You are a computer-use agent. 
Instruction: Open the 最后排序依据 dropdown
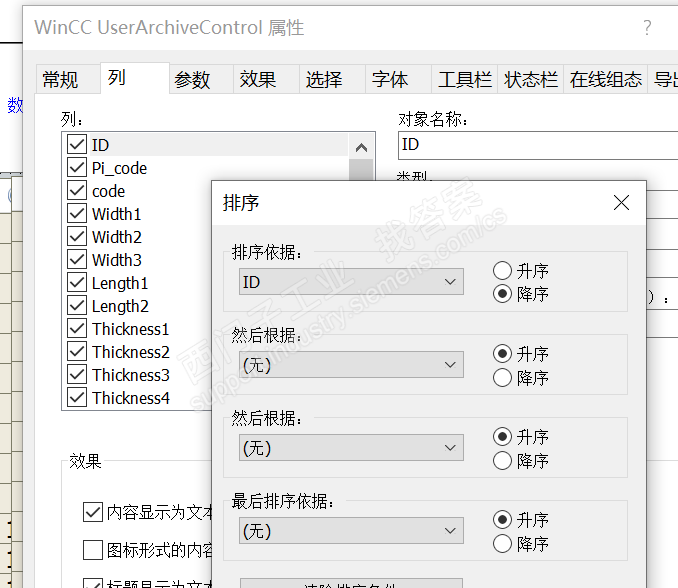tap(351, 531)
